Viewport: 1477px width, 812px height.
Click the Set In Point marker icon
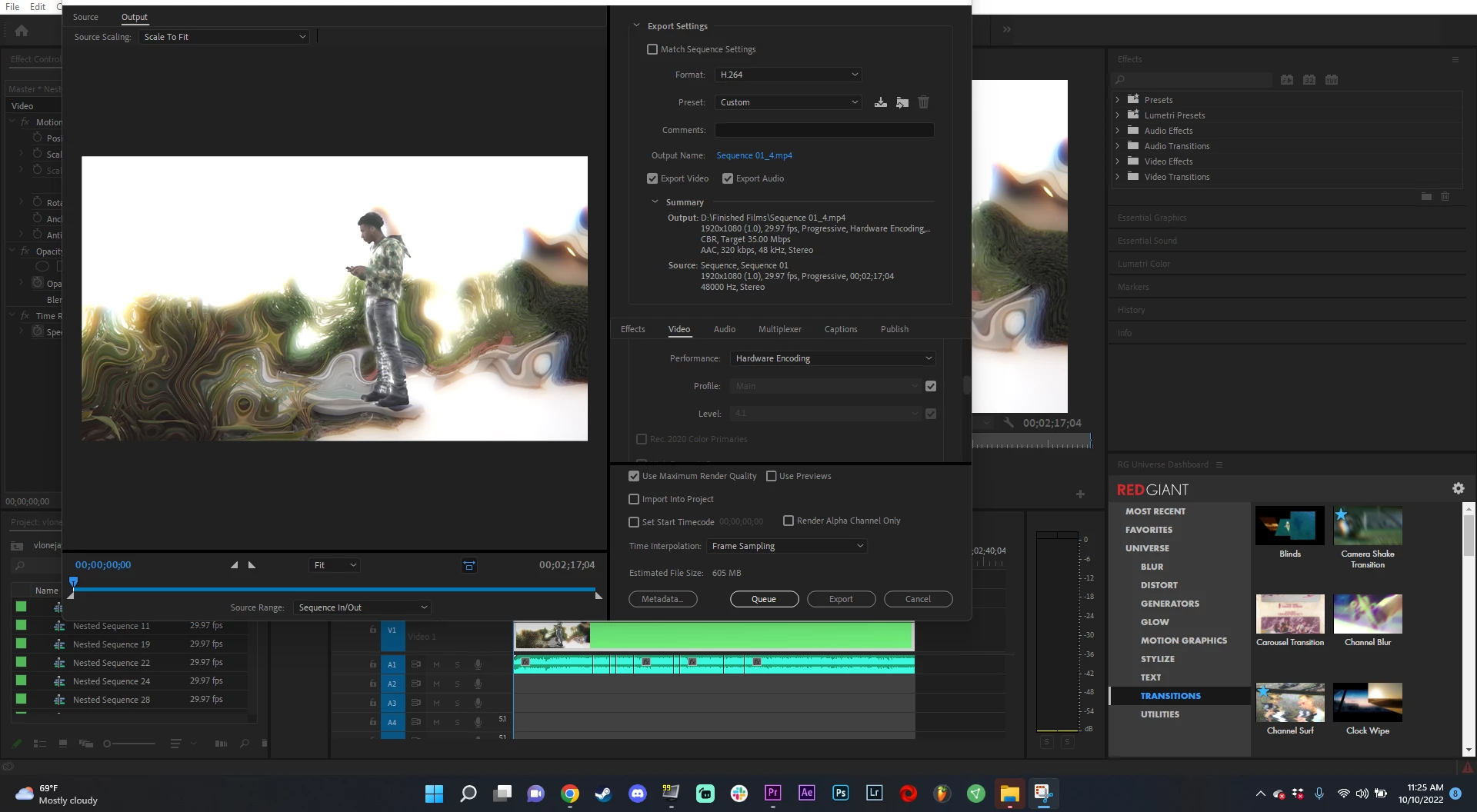[x=235, y=565]
